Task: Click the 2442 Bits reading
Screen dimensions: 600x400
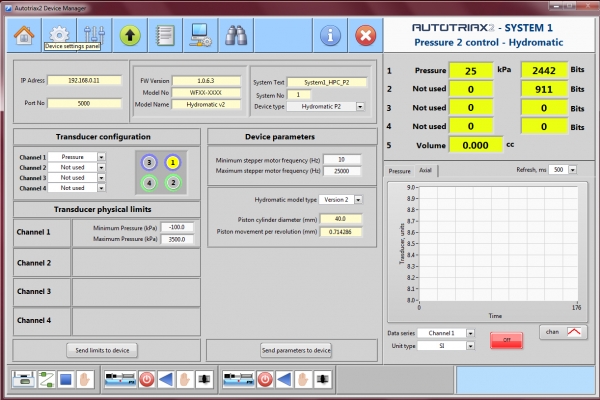Action: (x=544, y=70)
